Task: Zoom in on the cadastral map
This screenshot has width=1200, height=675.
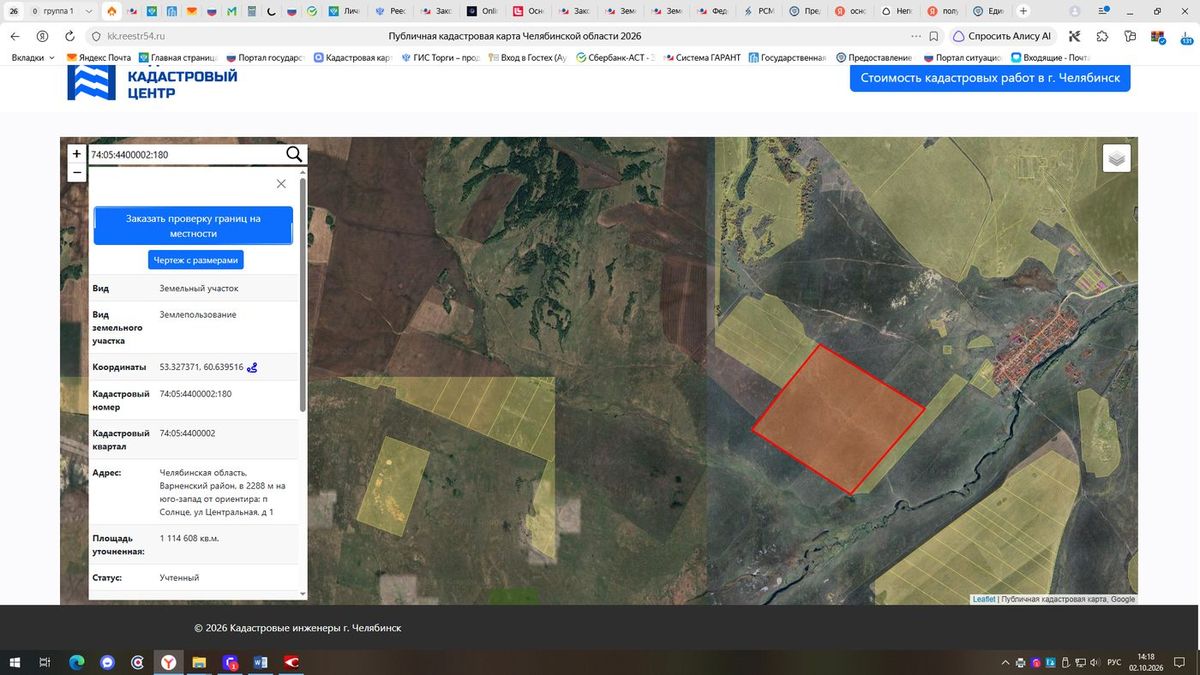Action: tap(77, 154)
